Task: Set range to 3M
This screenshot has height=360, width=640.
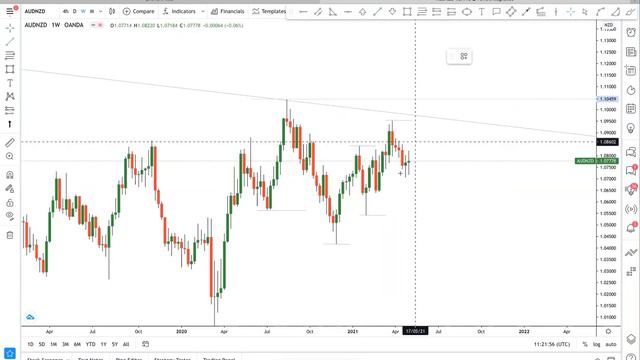Action: [65, 344]
